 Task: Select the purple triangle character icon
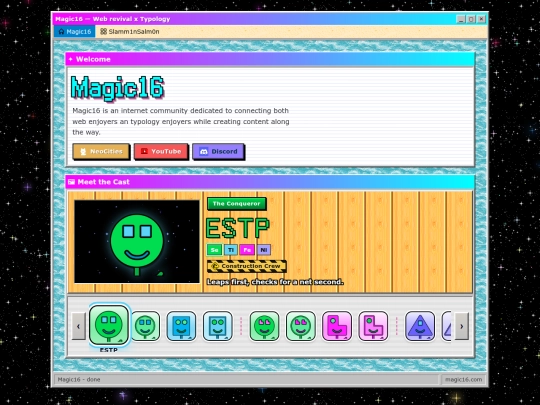pyautogui.click(x=420, y=326)
